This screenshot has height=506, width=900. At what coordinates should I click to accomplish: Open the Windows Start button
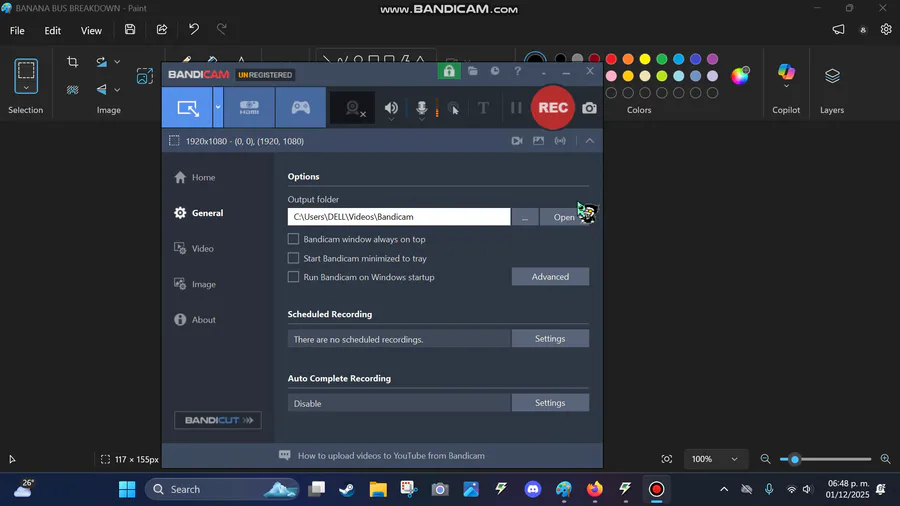127,489
